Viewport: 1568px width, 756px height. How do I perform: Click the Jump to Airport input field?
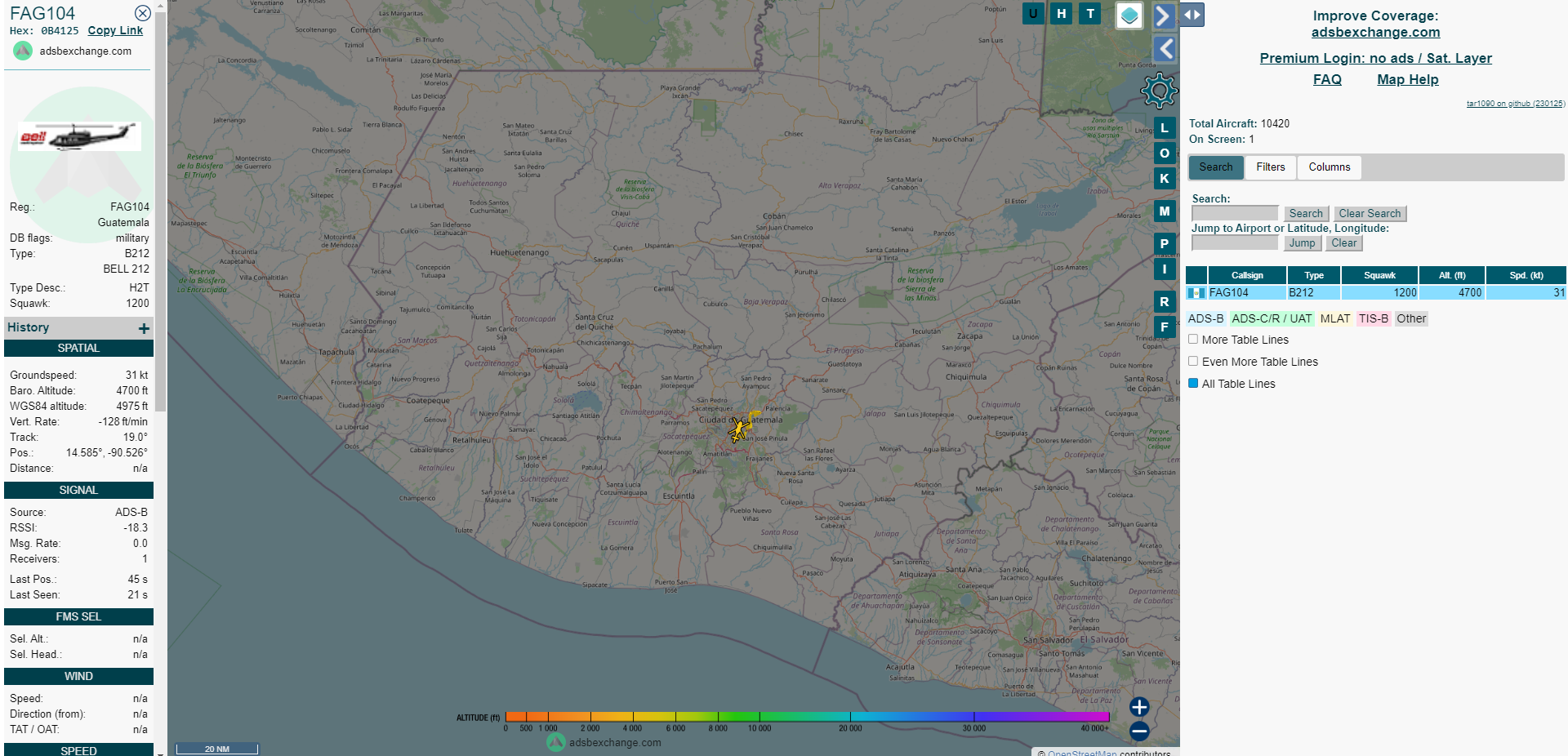(1235, 242)
